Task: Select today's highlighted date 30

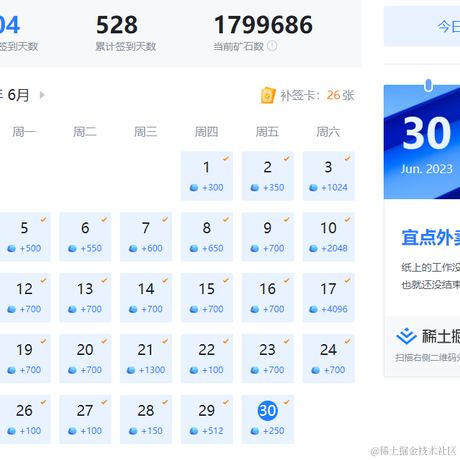Action: tap(268, 411)
